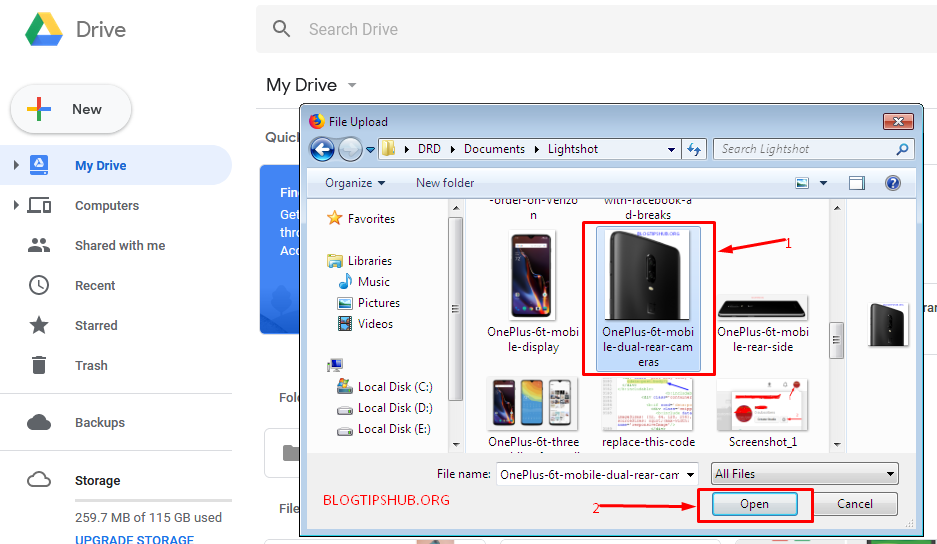Open the All Files type dropdown
This screenshot has height=544, width=937.
coord(804,474)
